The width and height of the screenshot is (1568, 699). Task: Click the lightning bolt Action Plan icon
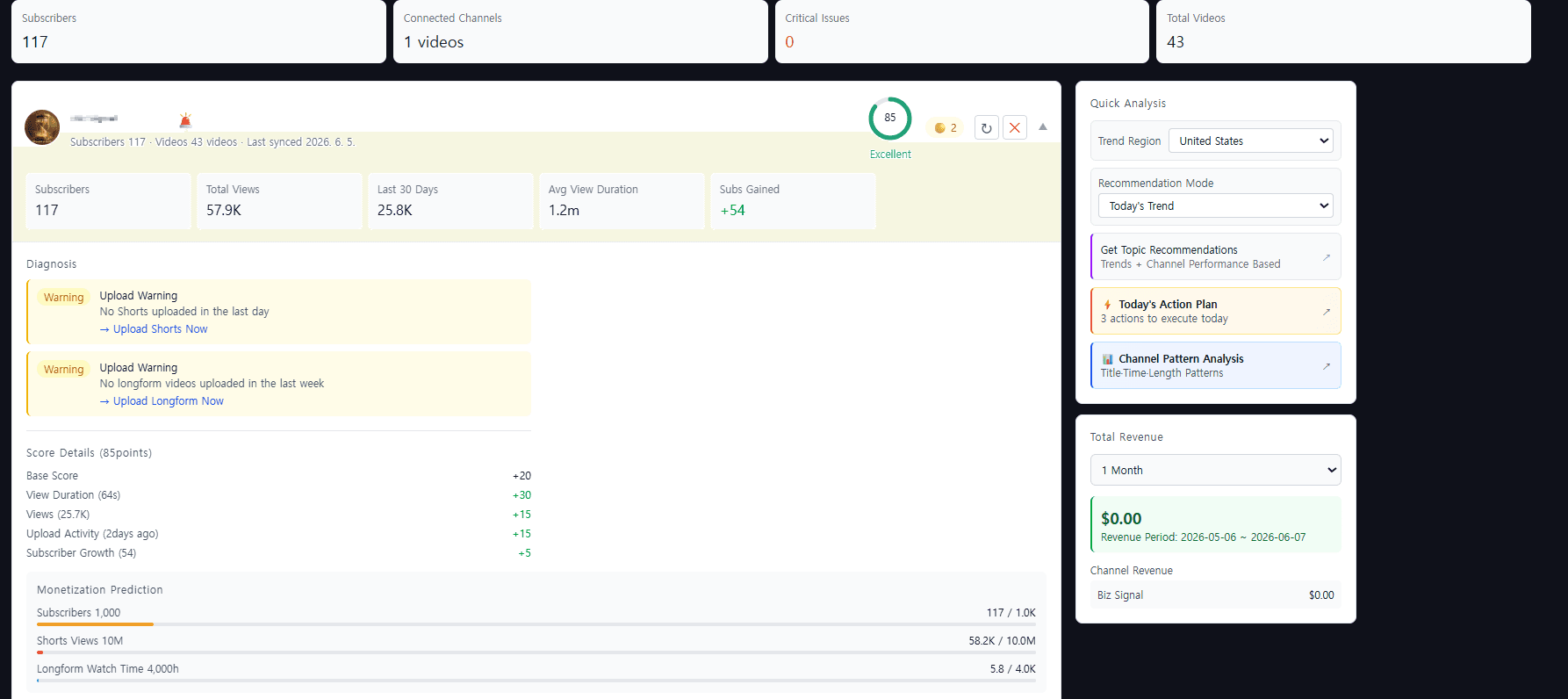coord(1107,305)
